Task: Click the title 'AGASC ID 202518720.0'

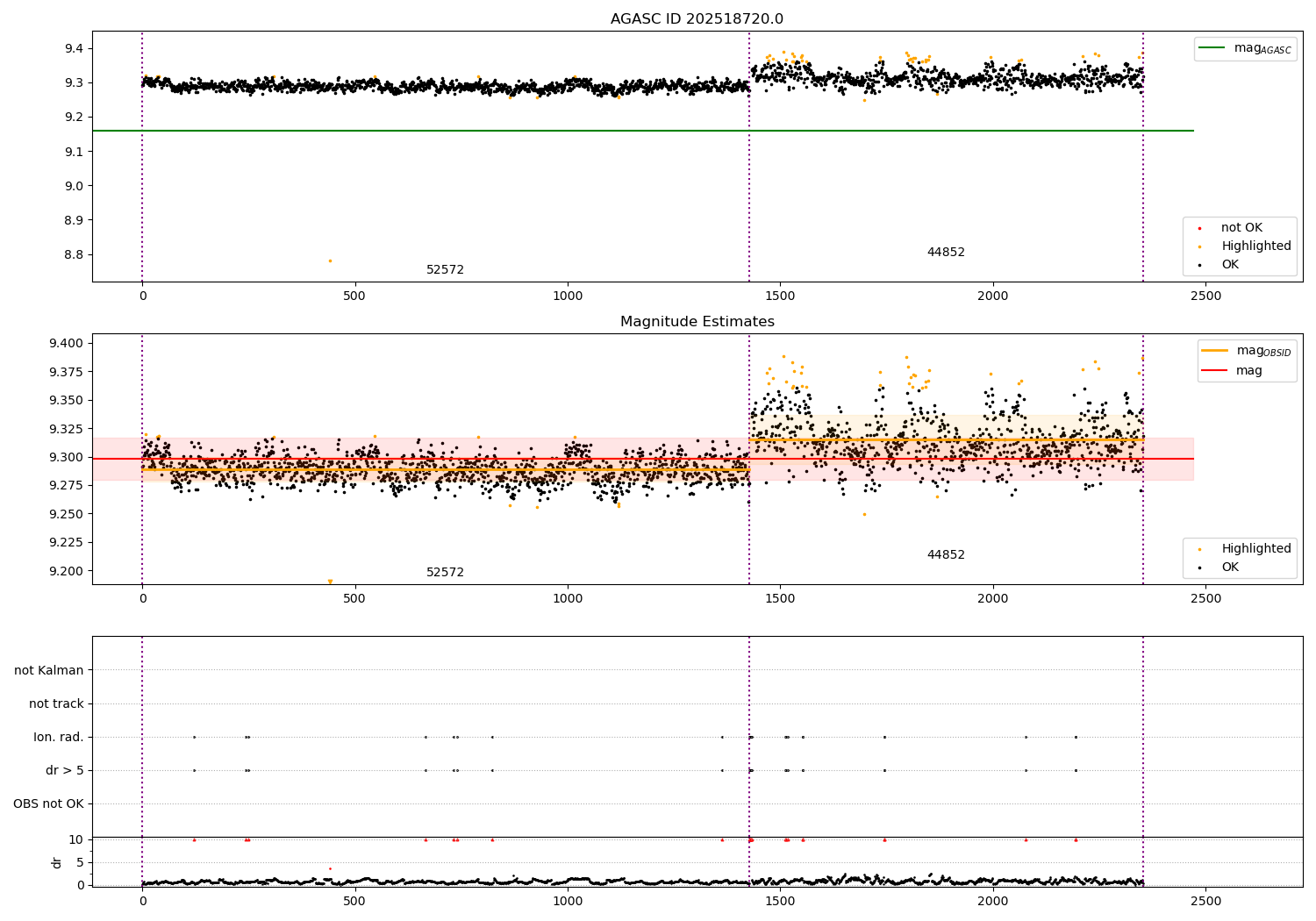Action: pos(697,19)
